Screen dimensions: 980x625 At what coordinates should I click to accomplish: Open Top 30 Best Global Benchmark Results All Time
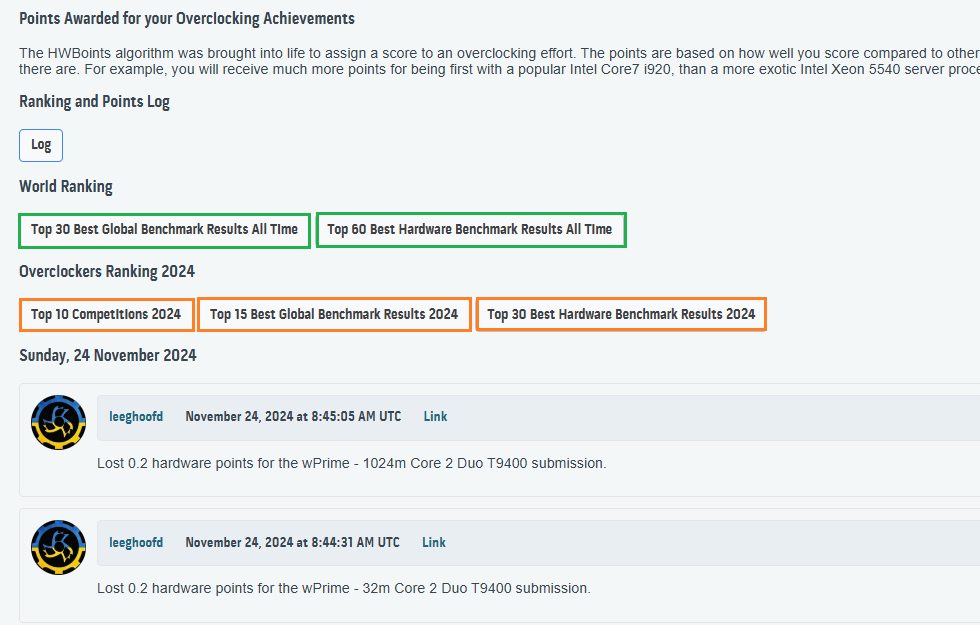[164, 230]
